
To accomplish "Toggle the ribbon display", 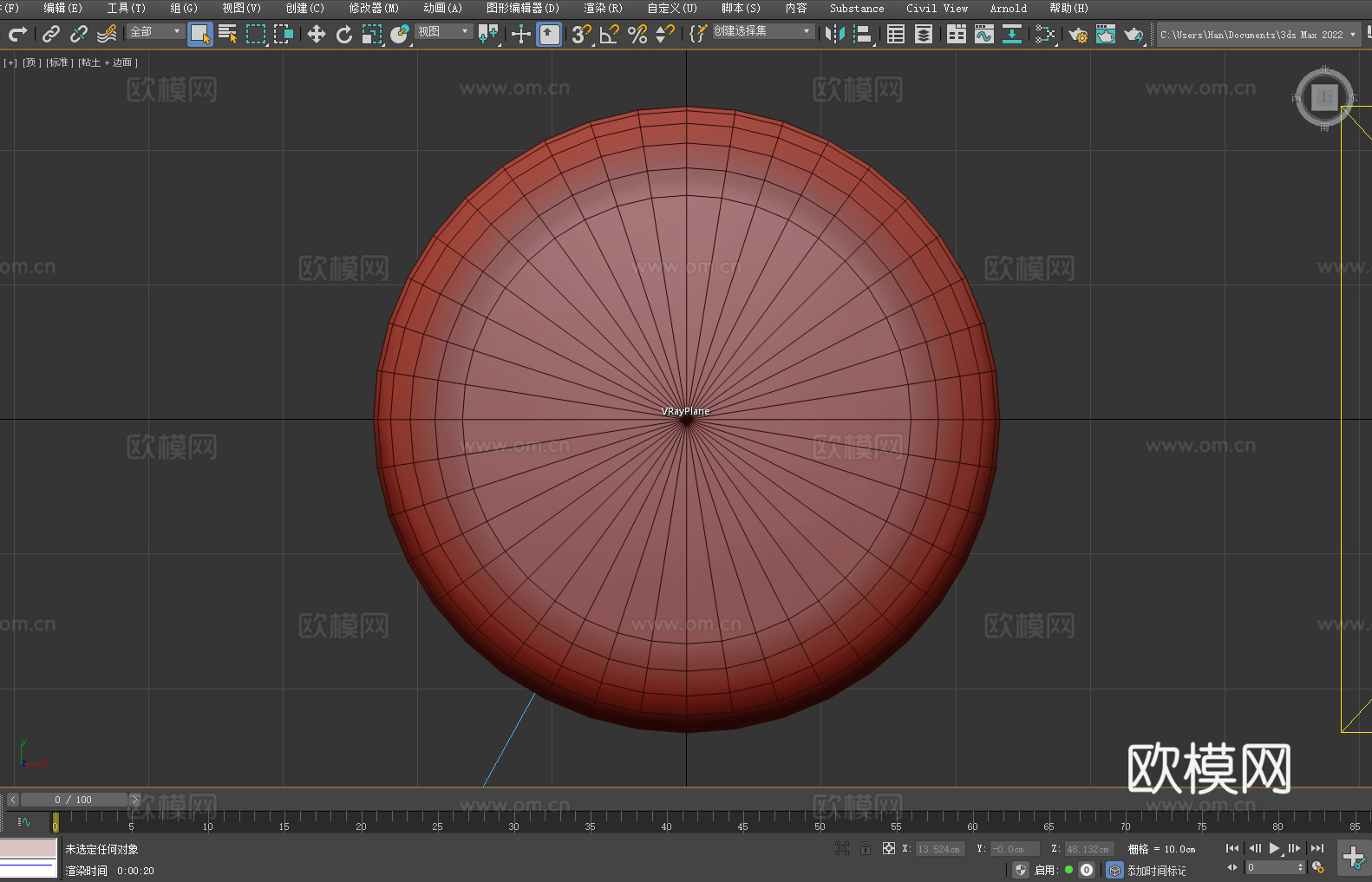I will pyautogui.click(x=957, y=34).
